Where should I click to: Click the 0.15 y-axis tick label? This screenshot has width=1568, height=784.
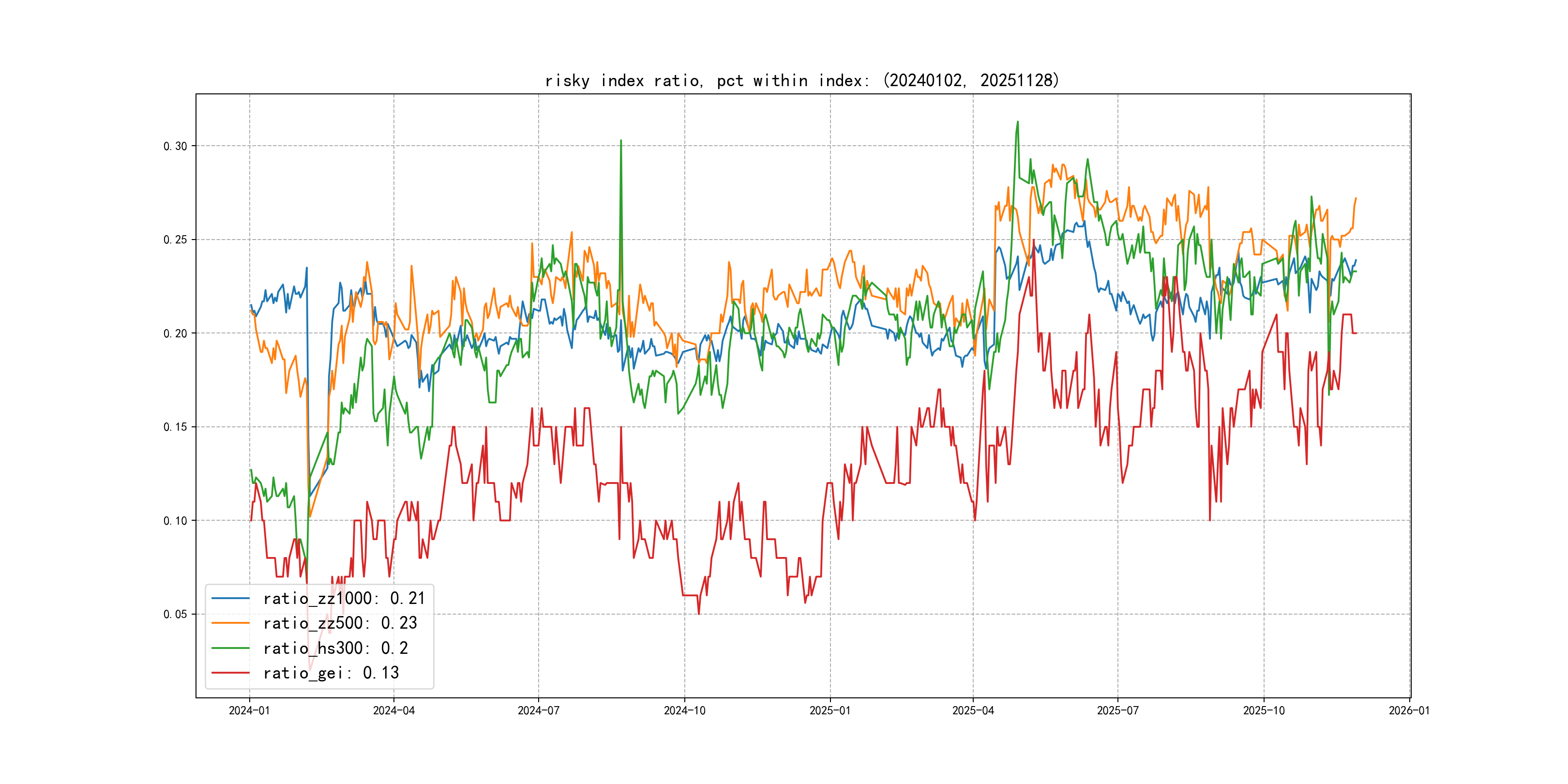click(x=175, y=427)
